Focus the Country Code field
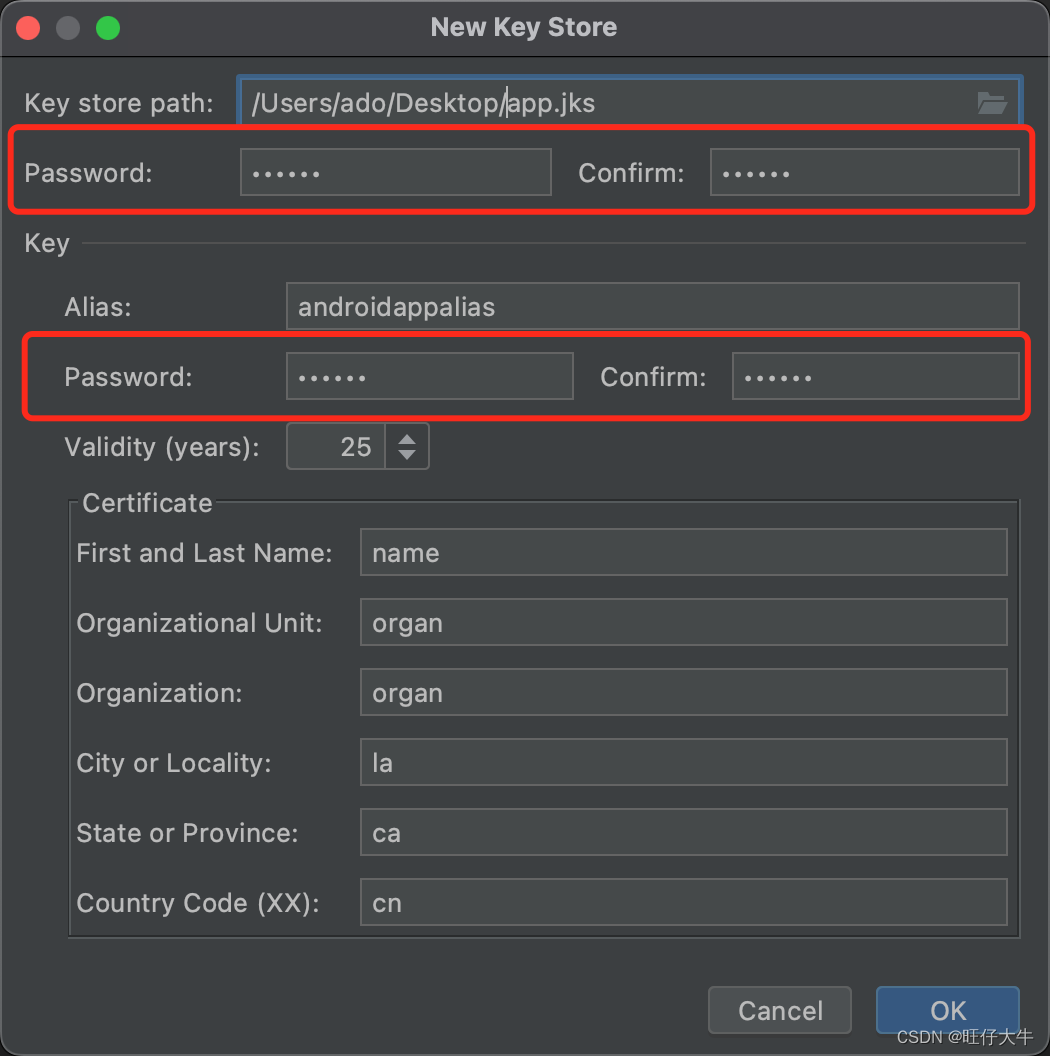The image size is (1050, 1056). tap(683, 903)
